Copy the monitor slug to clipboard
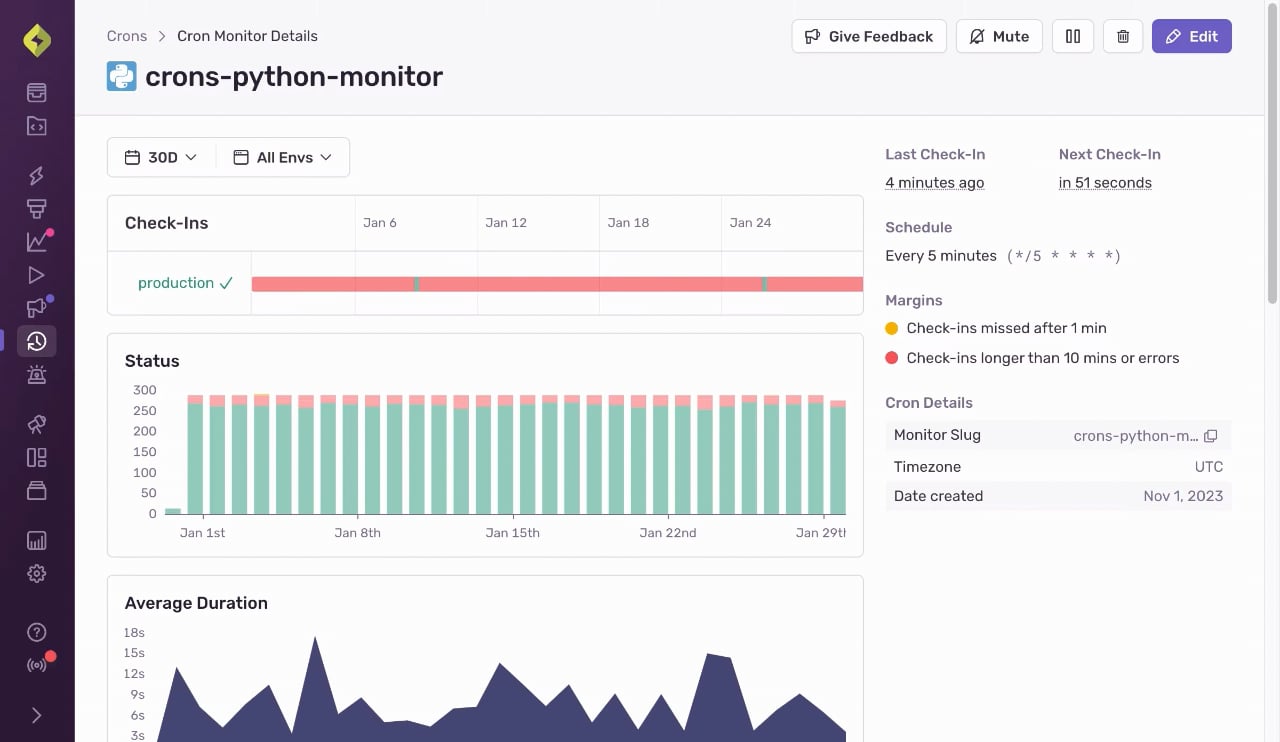 1211,436
